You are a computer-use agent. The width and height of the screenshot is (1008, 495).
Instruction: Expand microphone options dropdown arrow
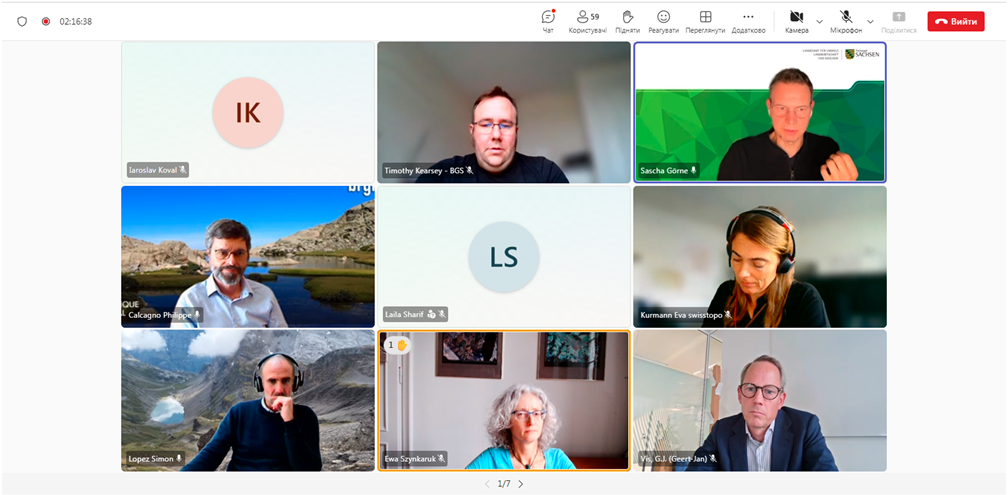pos(870,21)
